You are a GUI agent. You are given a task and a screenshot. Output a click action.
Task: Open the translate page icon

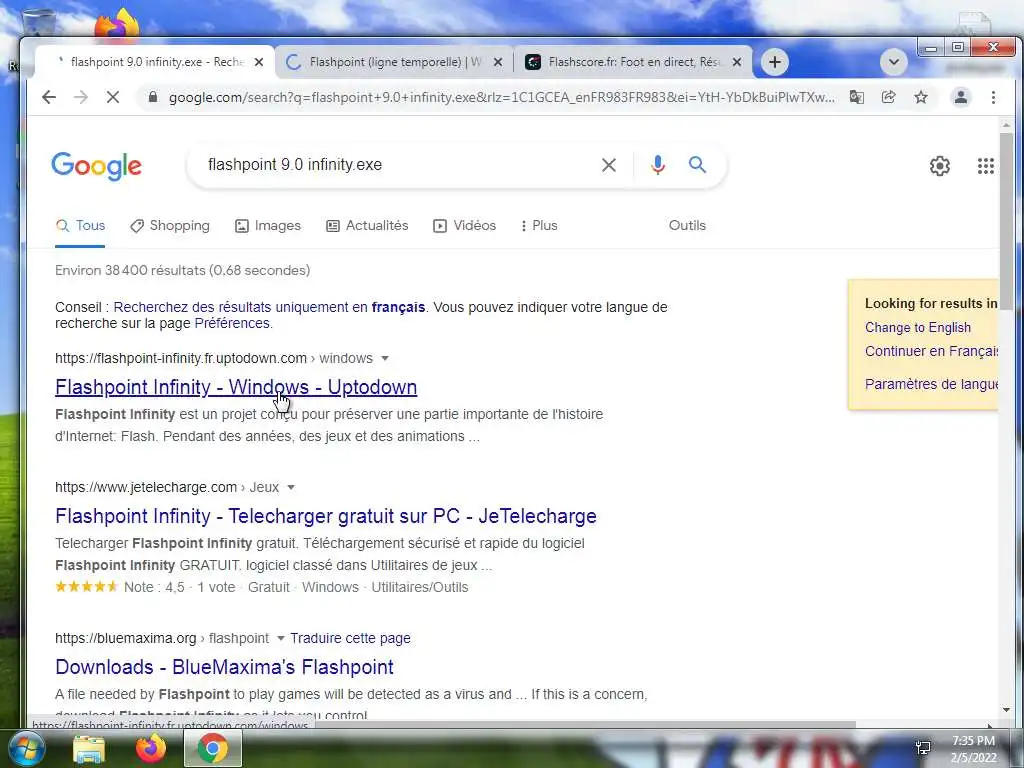856,97
